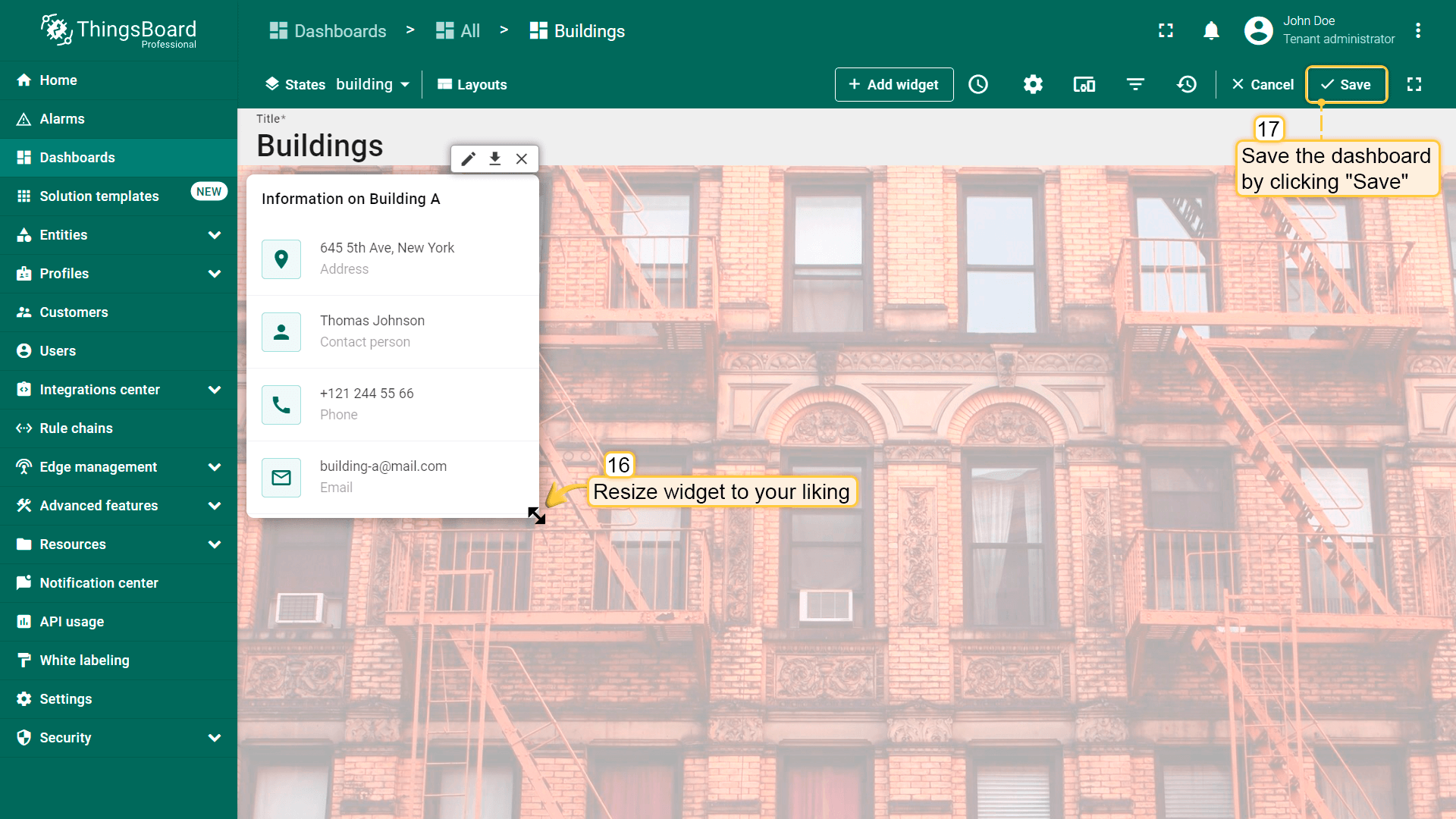The image size is (1456, 819).
Task: Open the timewindow clock icon
Action: [978, 84]
